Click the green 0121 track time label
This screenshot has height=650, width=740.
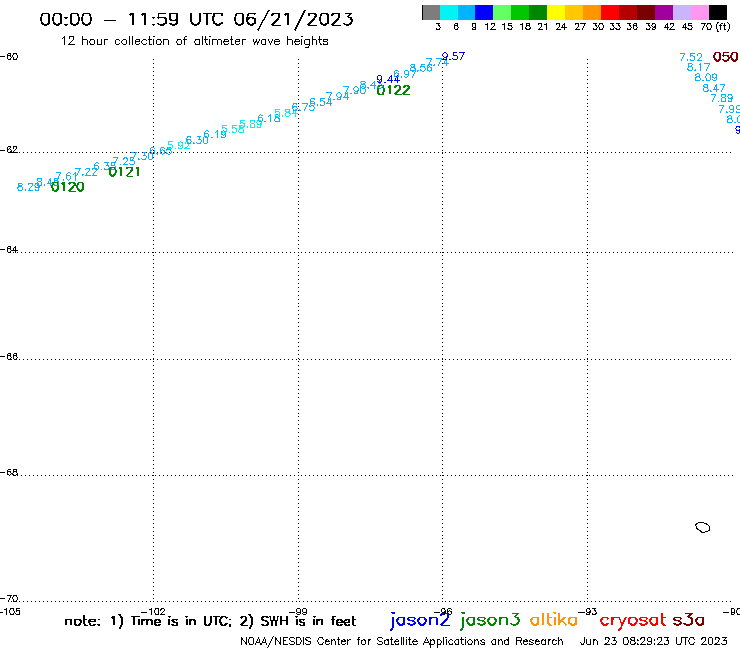coord(125,172)
